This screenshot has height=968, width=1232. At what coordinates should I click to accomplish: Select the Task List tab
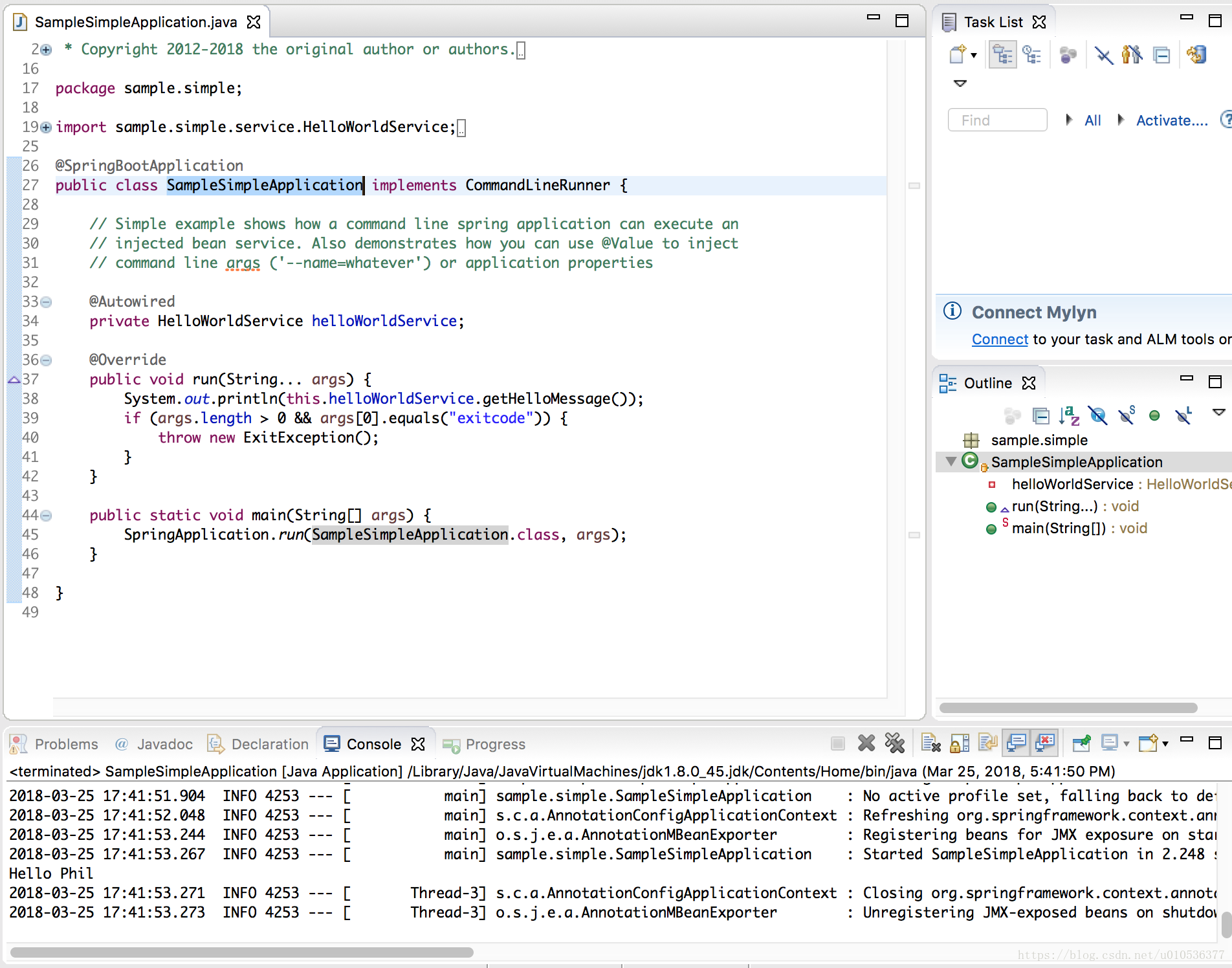pyautogui.click(x=993, y=22)
